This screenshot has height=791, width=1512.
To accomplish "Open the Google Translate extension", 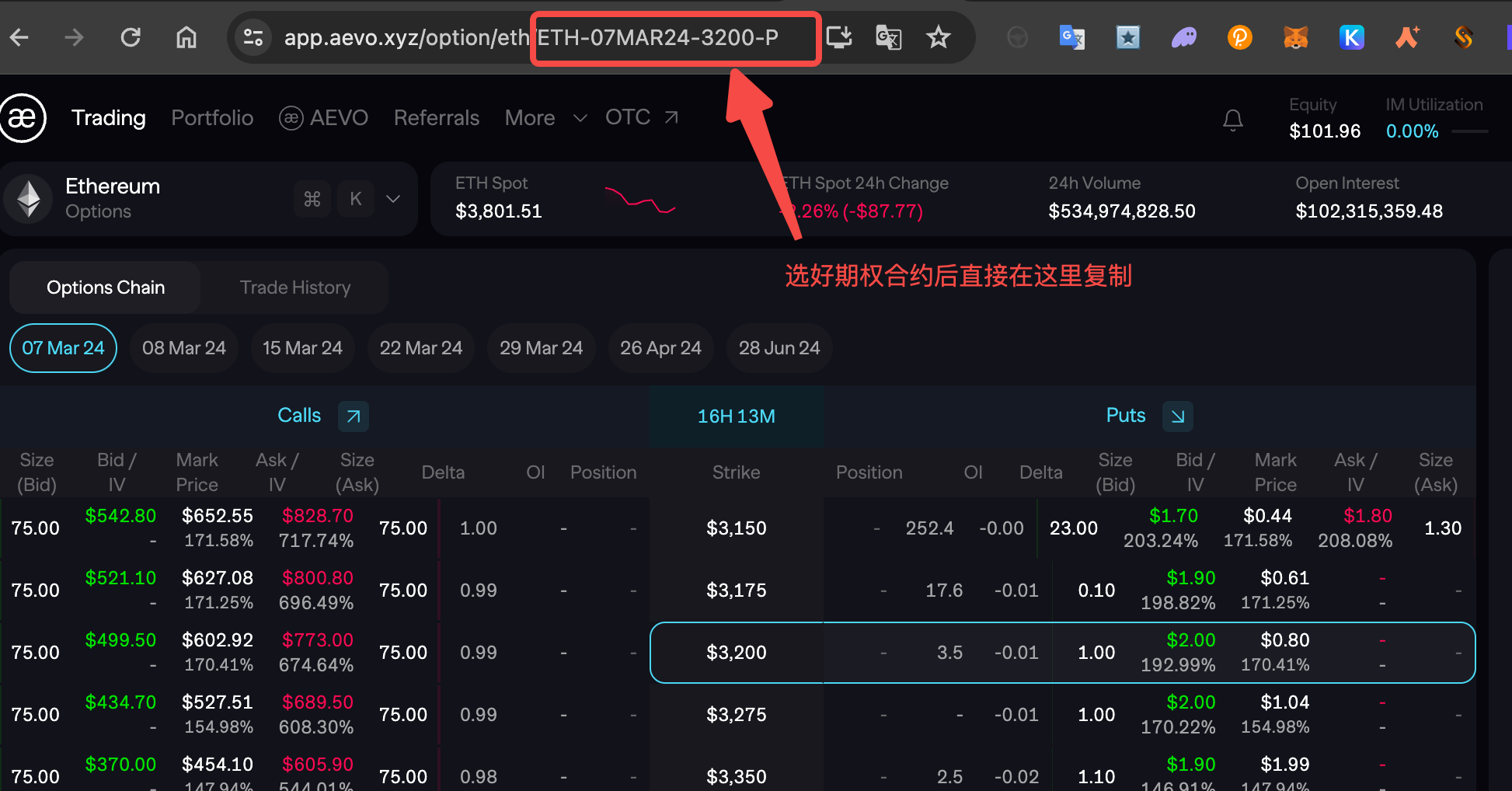I will click(x=1072, y=37).
